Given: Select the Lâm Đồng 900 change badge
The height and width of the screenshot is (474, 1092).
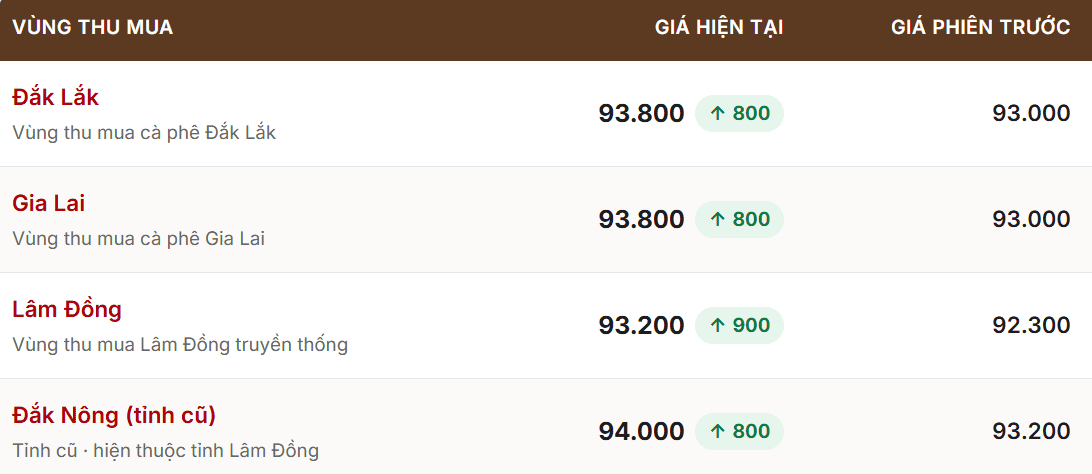Looking at the screenshot, I should (740, 325).
